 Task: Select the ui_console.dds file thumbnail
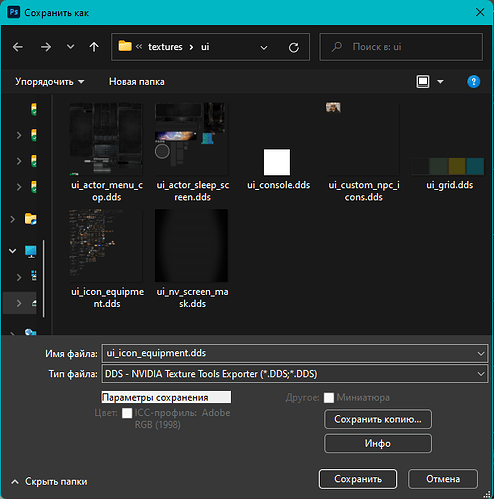tap(277, 162)
